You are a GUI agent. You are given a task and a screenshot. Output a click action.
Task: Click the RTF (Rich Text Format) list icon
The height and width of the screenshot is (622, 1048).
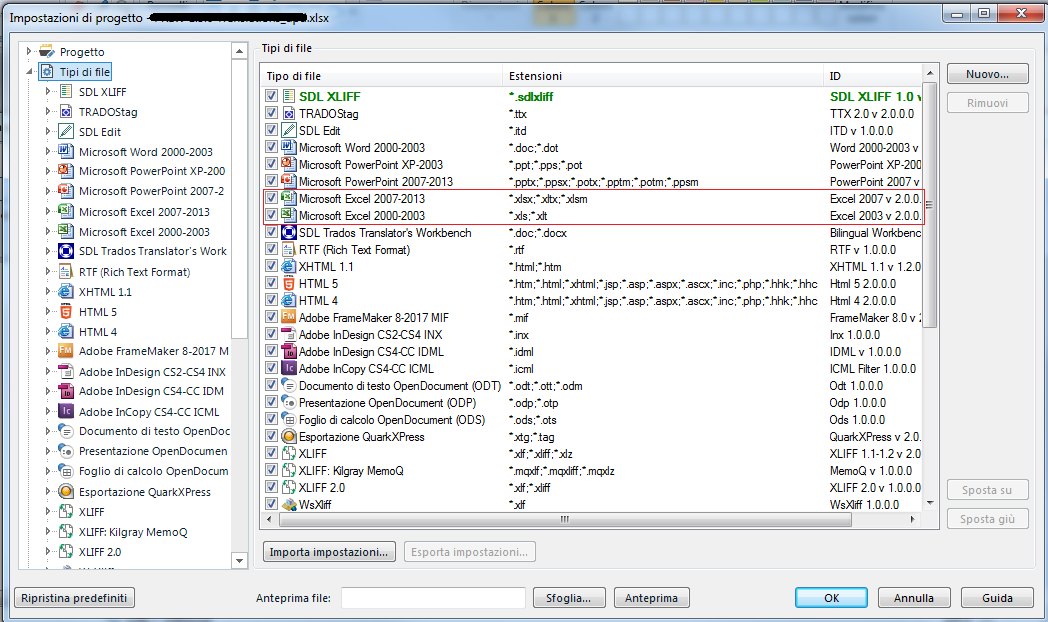(x=288, y=249)
